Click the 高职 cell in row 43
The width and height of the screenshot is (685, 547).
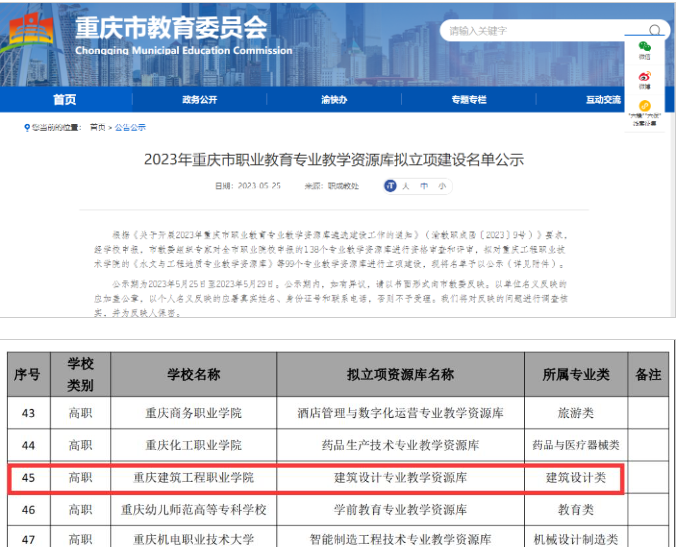(x=80, y=413)
